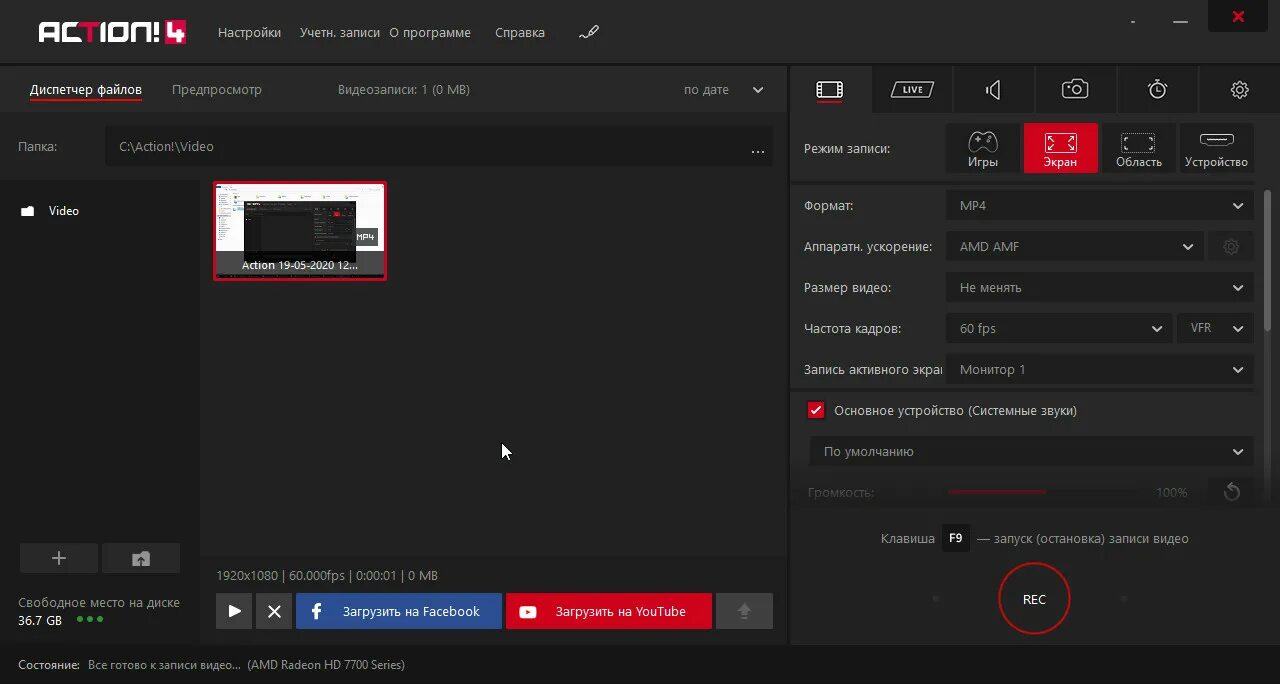
Task: Open hardware acceleration settings gear
Action: coord(1231,246)
